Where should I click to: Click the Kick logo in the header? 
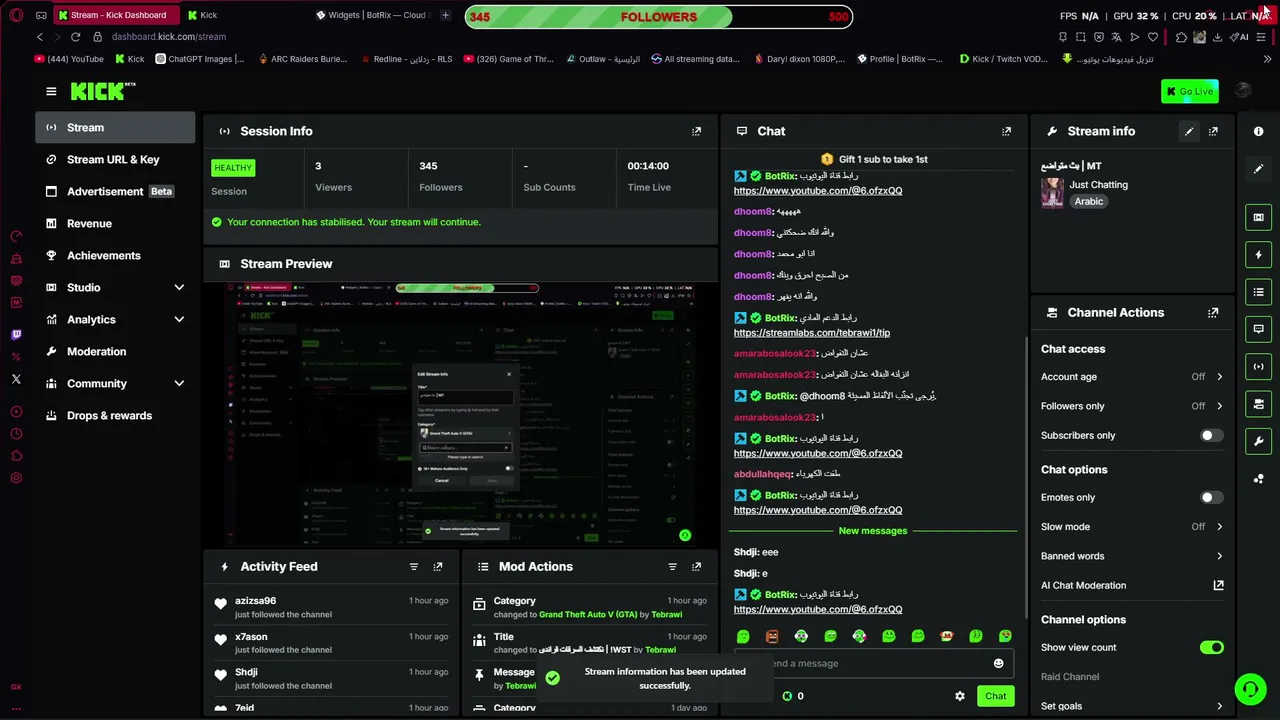(102, 91)
